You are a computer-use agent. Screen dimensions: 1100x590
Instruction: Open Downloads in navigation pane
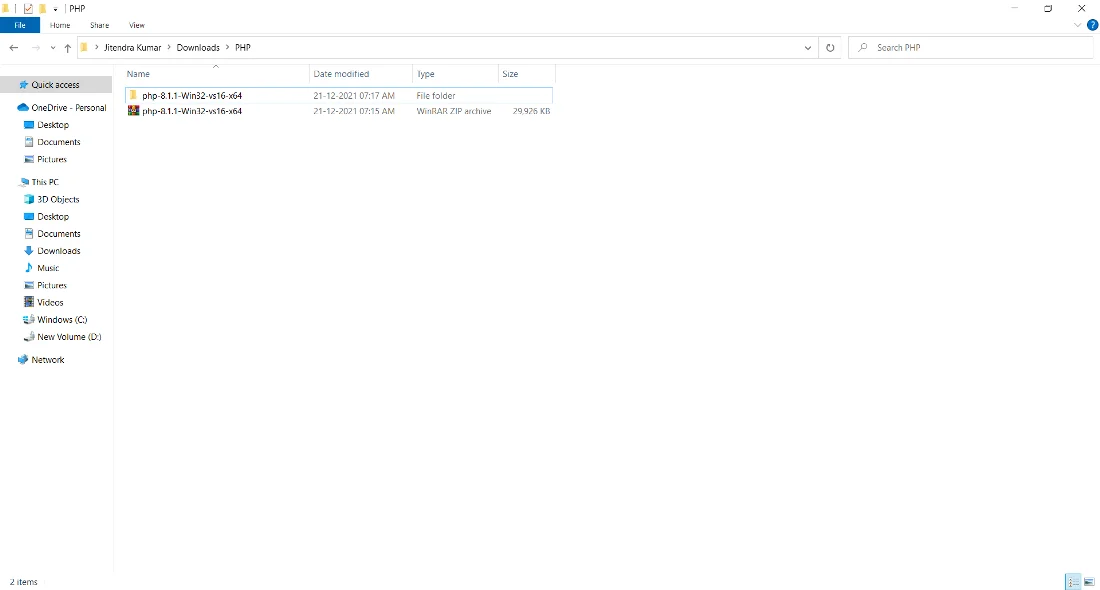click(58, 251)
